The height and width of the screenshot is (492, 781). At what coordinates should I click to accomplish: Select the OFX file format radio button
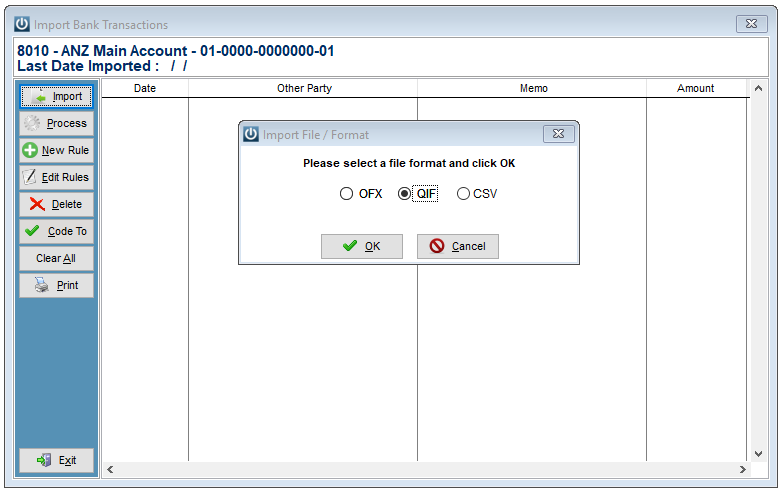tap(346, 194)
